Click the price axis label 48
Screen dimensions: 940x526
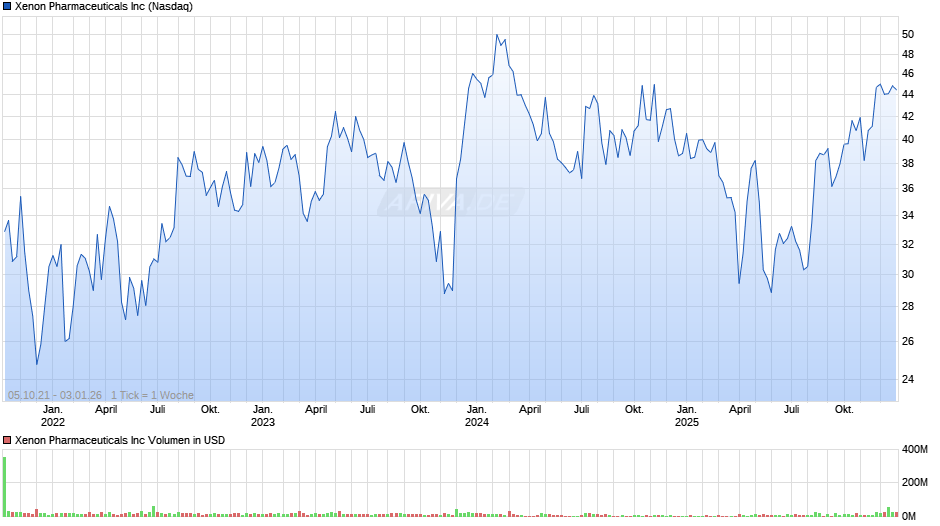coord(908,54)
